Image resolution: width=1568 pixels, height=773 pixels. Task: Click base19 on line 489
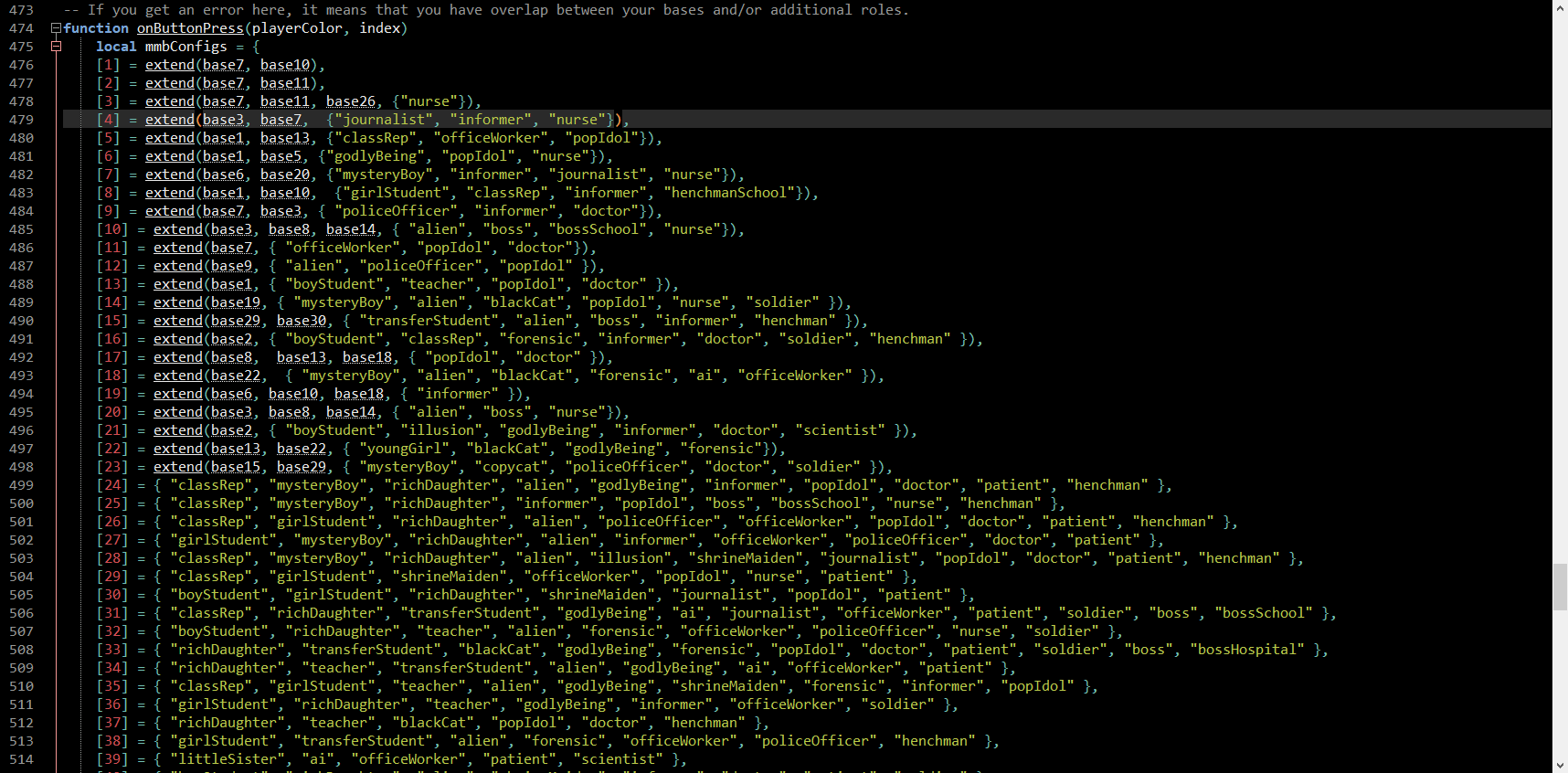pos(236,302)
